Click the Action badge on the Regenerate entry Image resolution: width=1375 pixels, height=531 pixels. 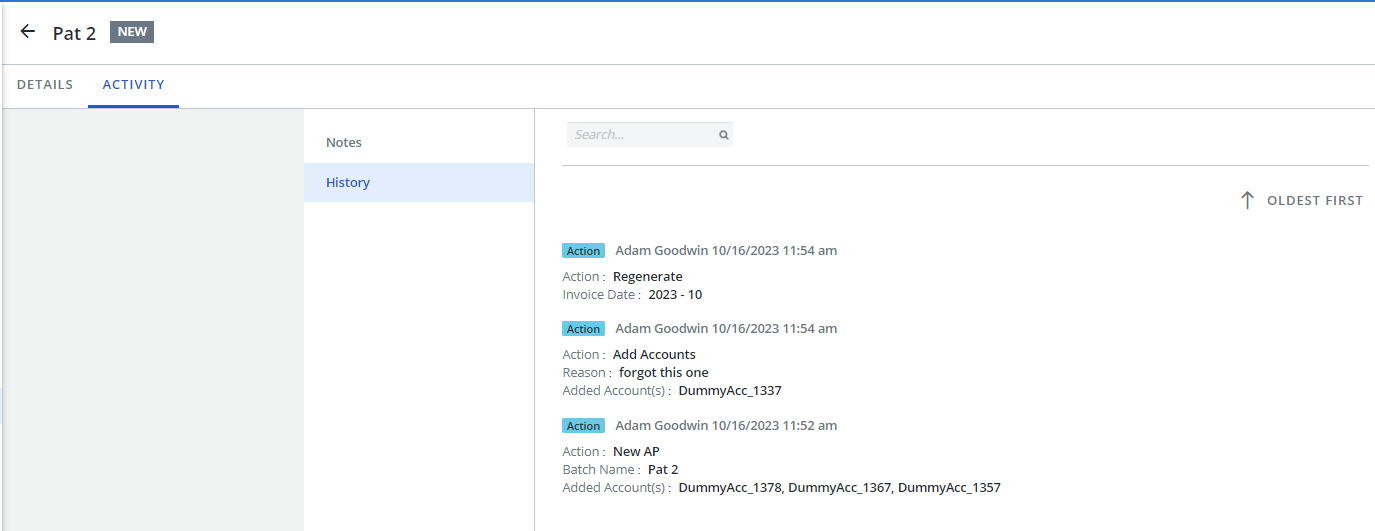point(583,251)
